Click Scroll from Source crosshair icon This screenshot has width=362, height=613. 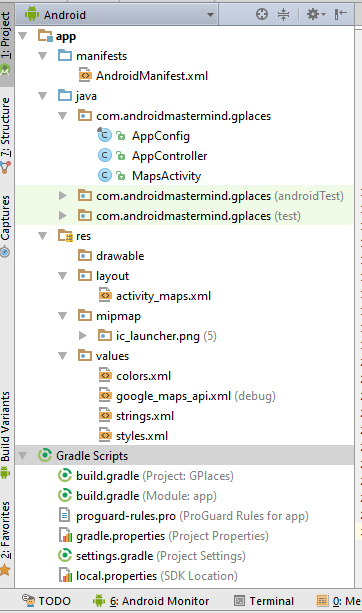coord(262,14)
